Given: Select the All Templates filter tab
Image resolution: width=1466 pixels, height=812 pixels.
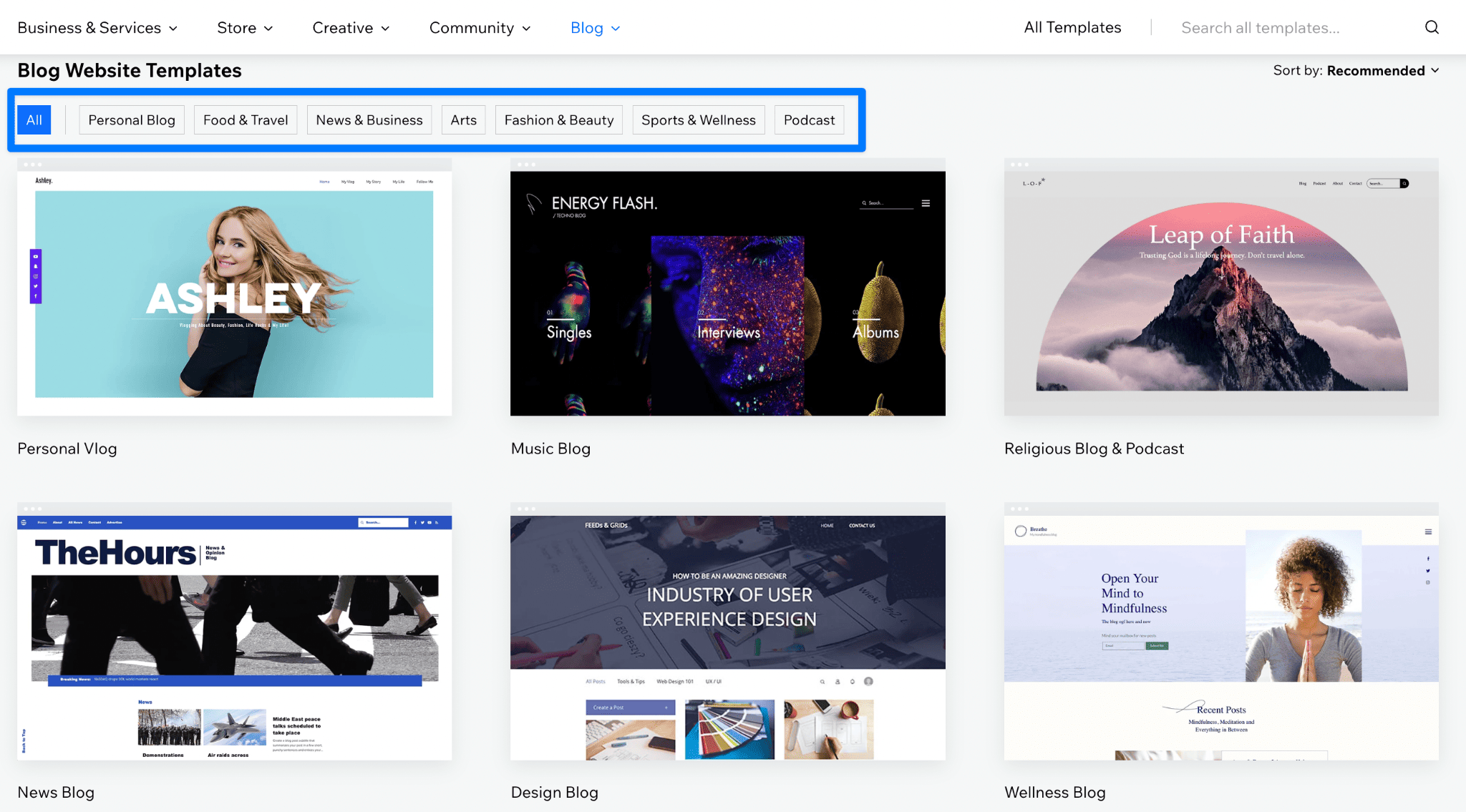Looking at the screenshot, I should (x=33, y=119).
